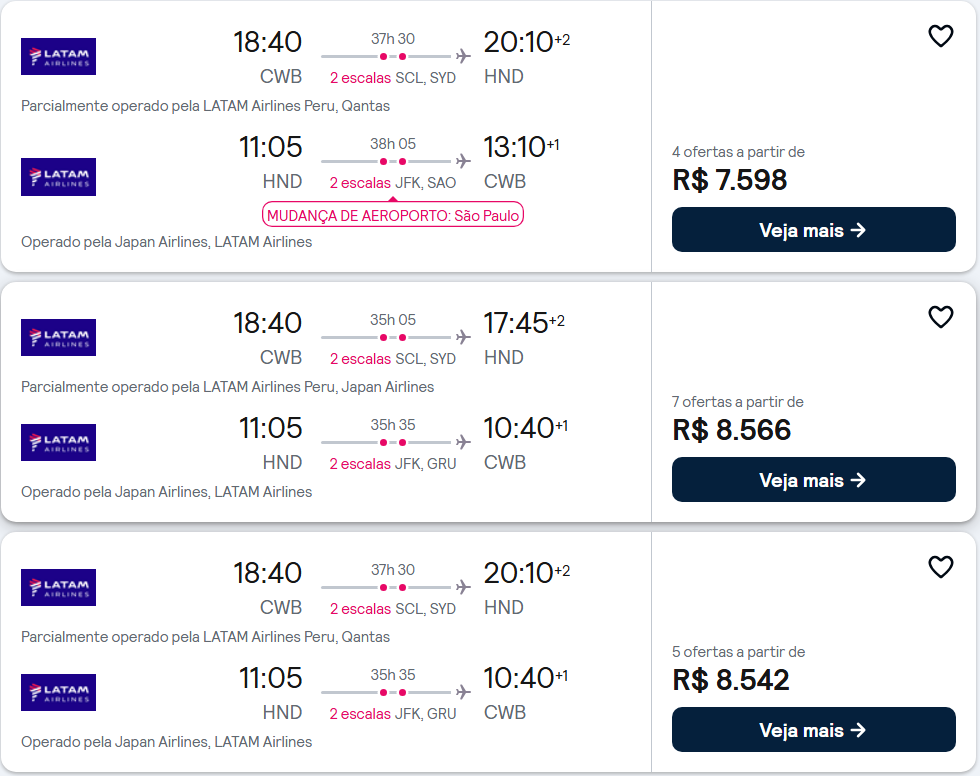Click the MUDANÇA DE AEROPORTO: São Paulo badge
This screenshot has width=980, height=776.
click(392, 214)
